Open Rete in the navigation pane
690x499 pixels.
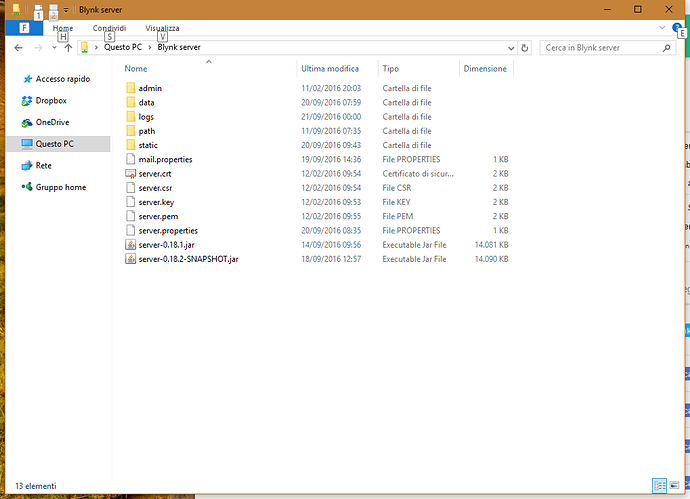[x=37, y=165]
